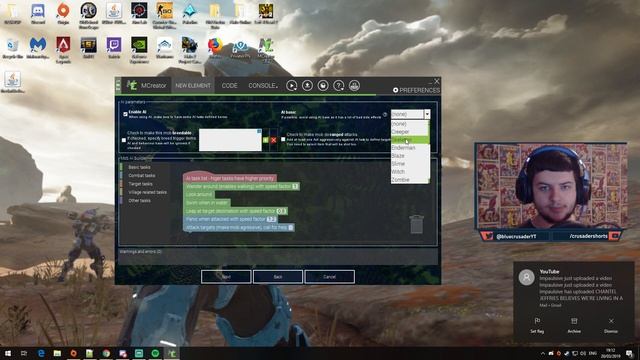Viewport: 640px width, 360px height.
Task: Open Spotify from the taskbar
Action: [x=155, y=353]
